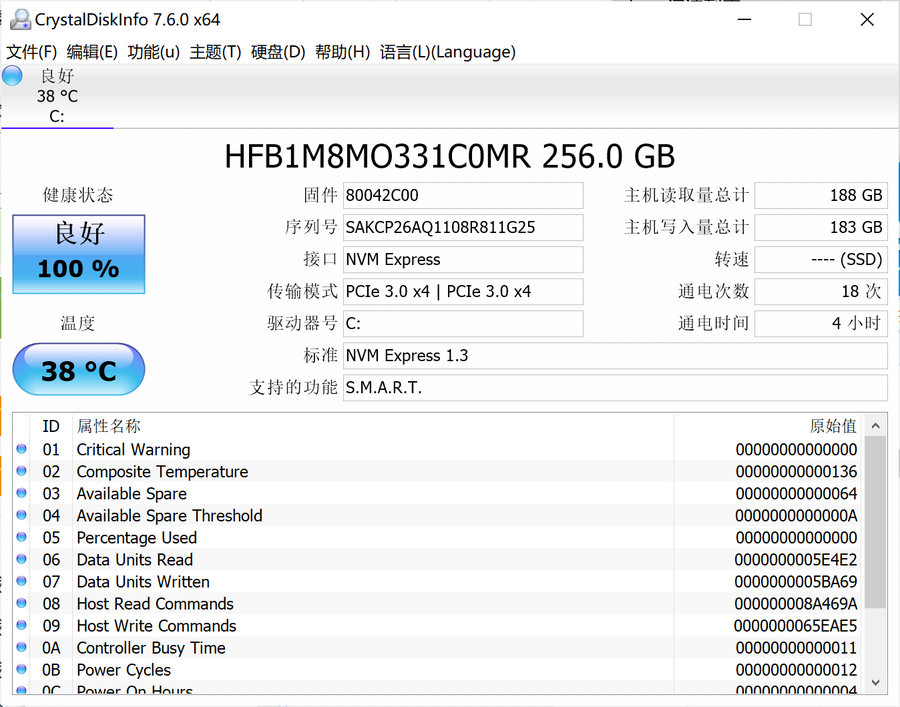Image resolution: width=900 pixels, height=707 pixels.
Task: Click the drive title HFB1M8MO331C0MR 256.0 GB
Action: (450, 156)
